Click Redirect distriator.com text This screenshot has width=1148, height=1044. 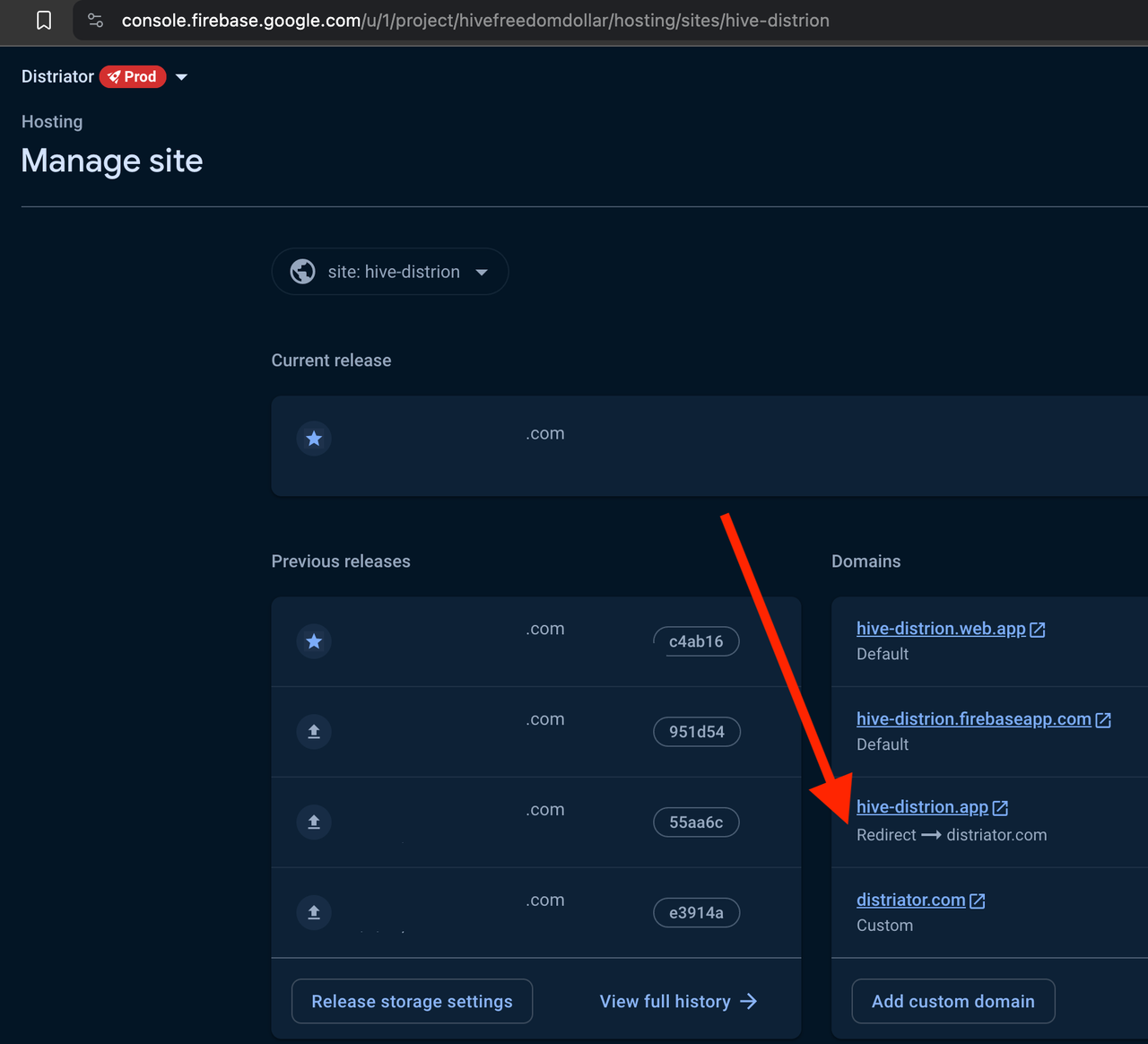tap(952, 835)
